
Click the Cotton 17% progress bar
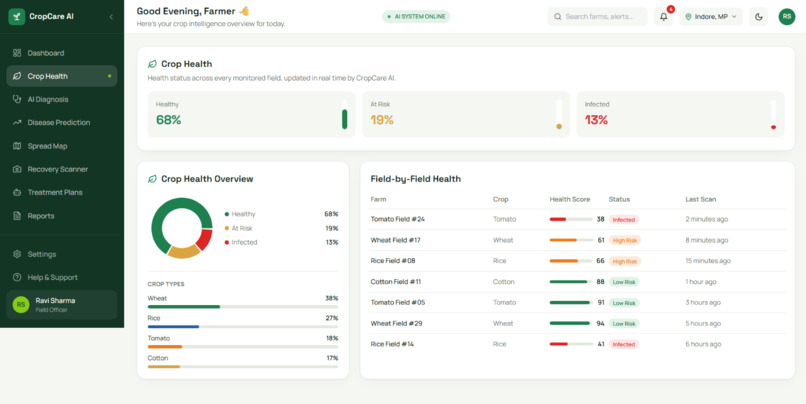[x=243, y=366]
